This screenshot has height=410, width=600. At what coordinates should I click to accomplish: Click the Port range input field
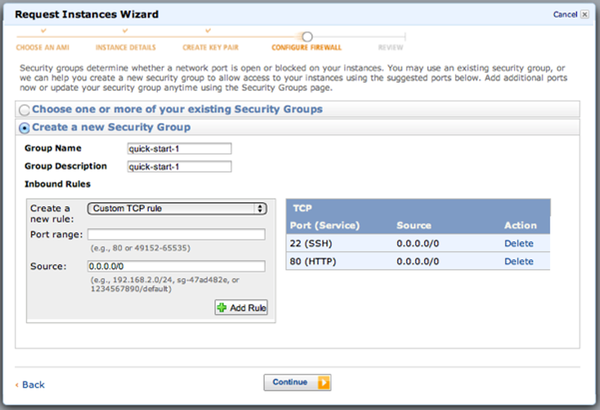[x=176, y=234]
